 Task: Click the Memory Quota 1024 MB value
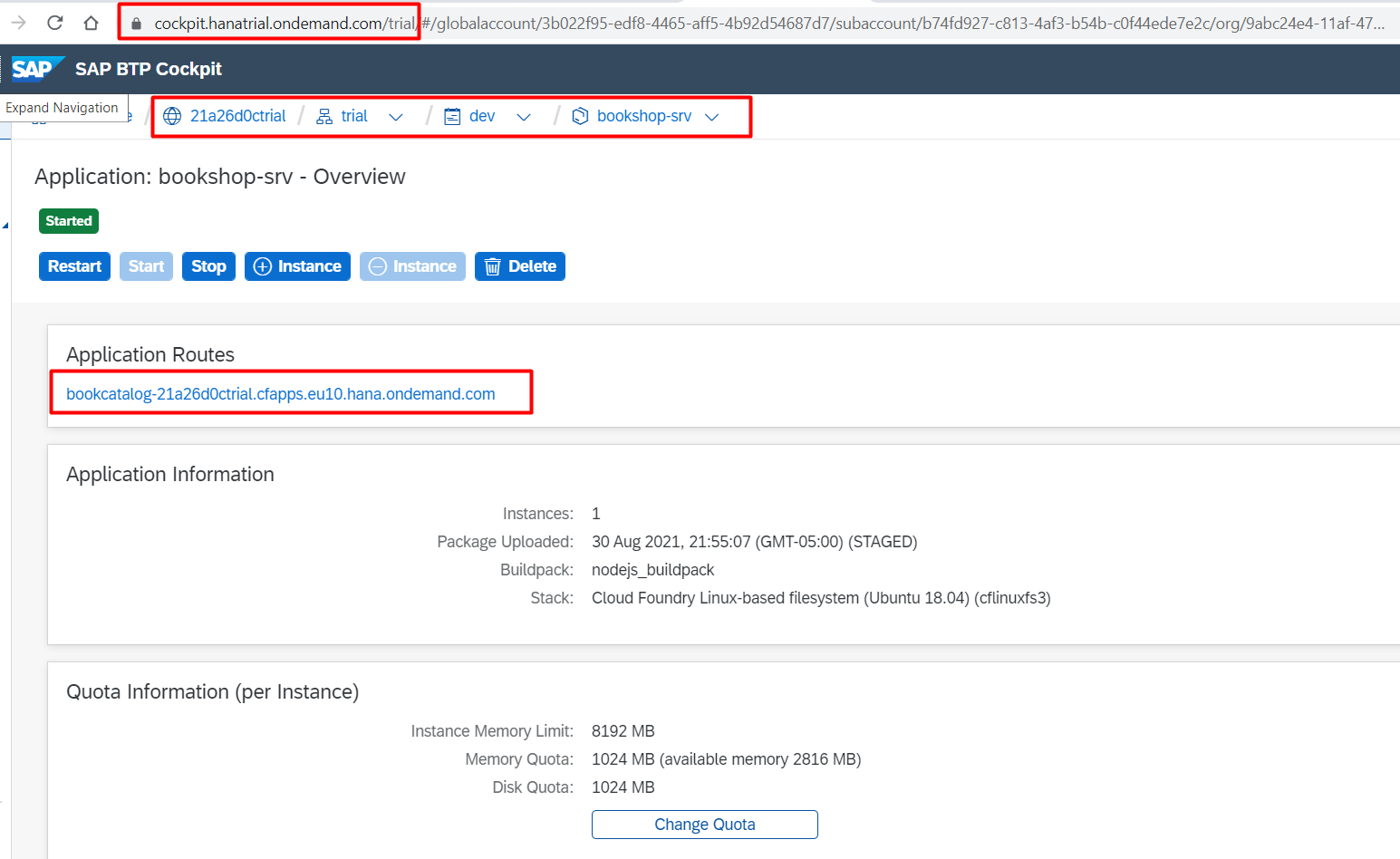tap(726, 759)
